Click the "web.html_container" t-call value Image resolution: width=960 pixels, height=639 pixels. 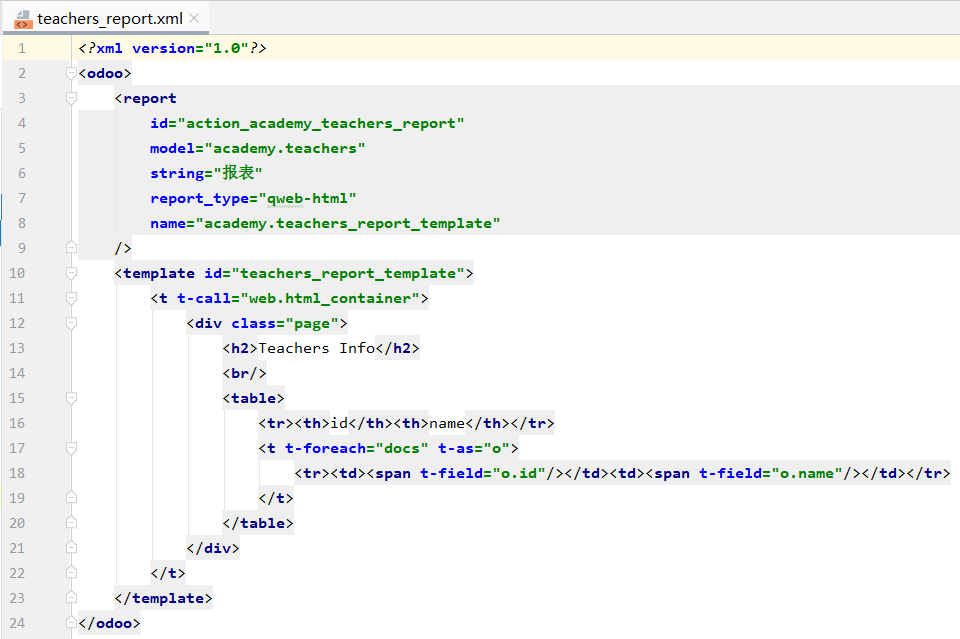330,299
